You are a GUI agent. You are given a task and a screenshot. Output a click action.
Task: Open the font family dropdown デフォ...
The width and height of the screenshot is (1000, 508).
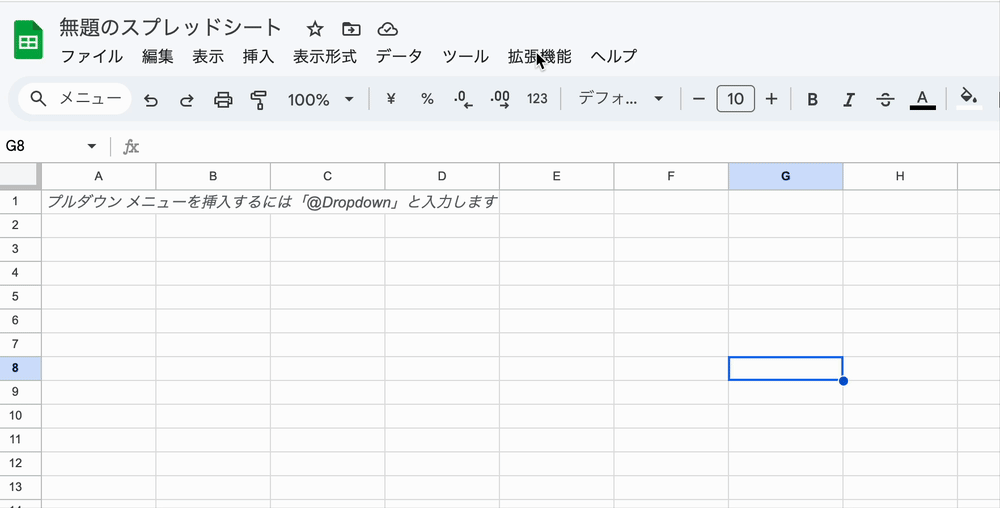[621, 99]
